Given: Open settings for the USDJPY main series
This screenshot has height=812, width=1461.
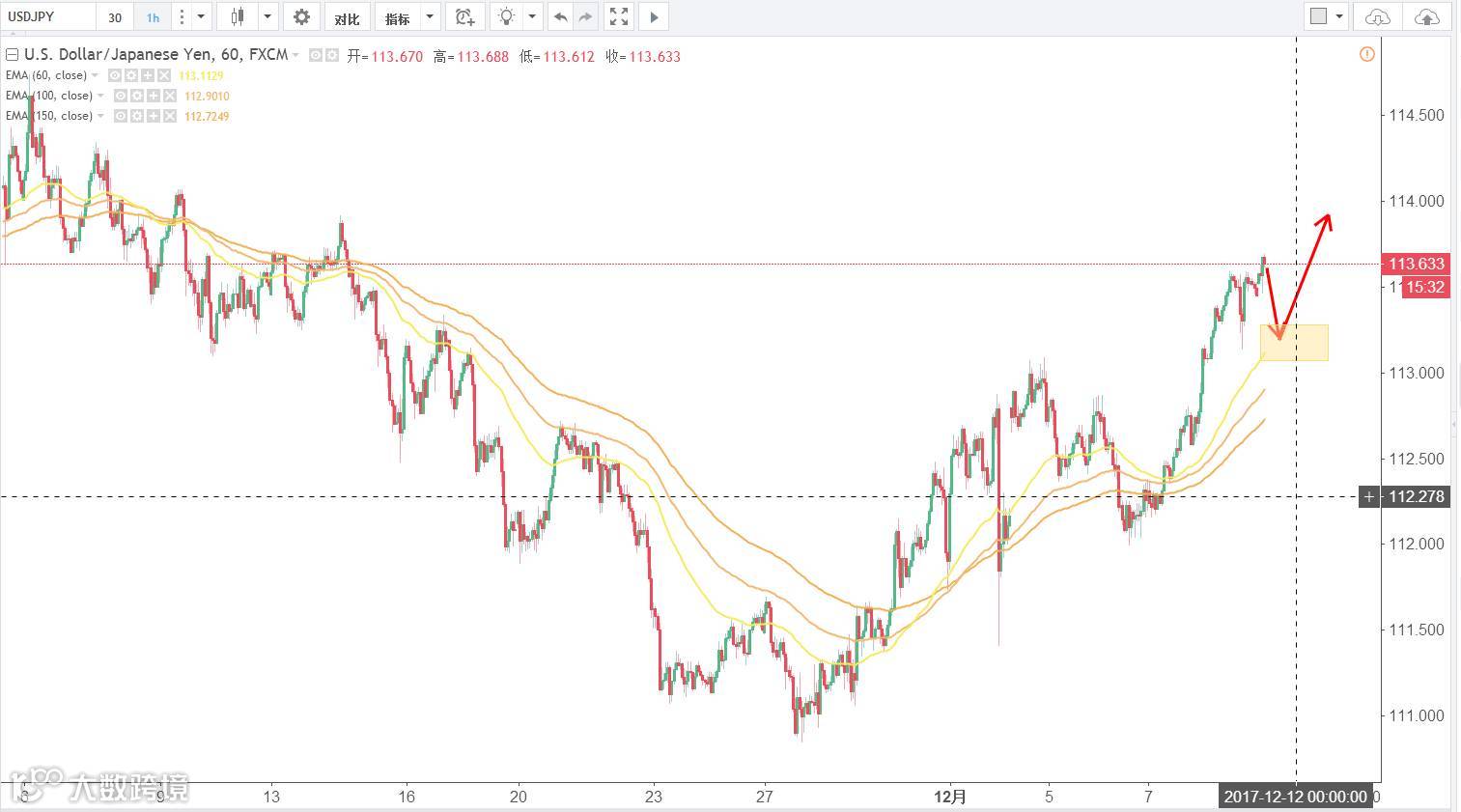Looking at the screenshot, I should coord(331,56).
